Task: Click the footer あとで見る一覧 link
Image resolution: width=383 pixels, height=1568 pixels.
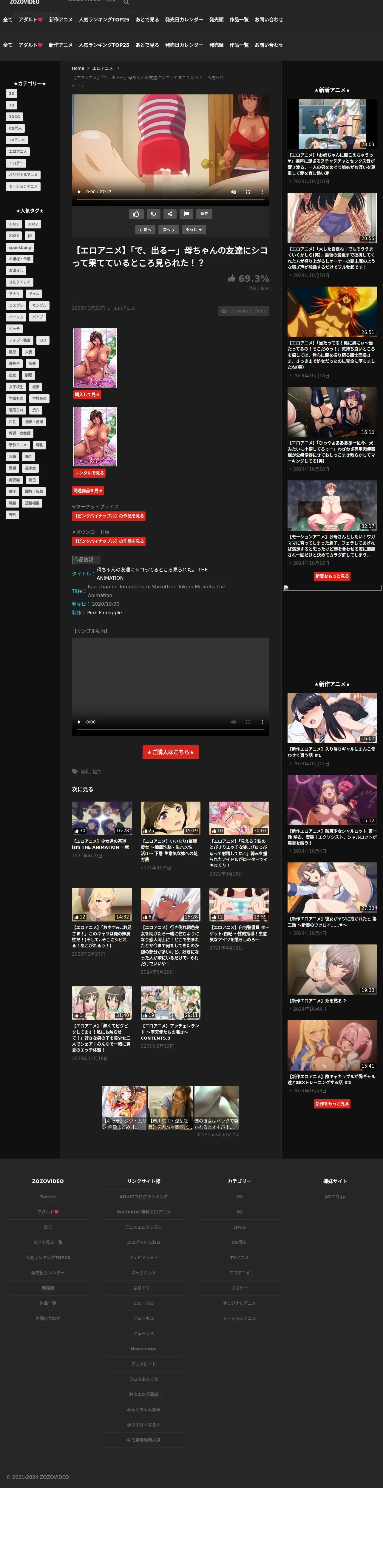Action: (48, 1242)
